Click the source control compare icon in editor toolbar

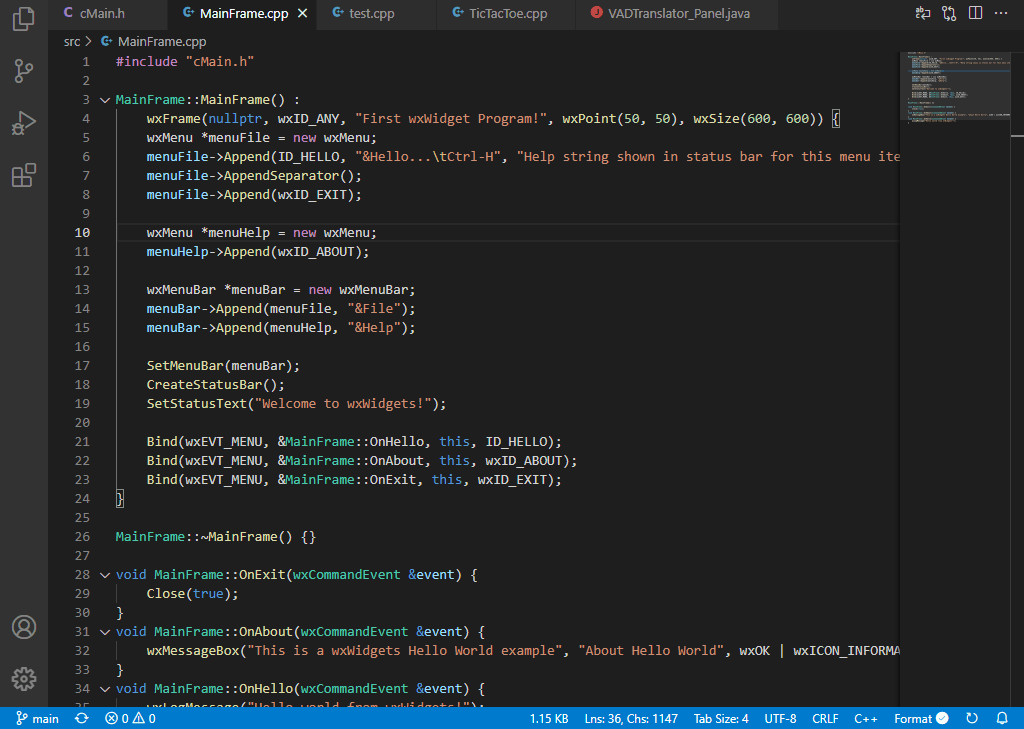(x=949, y=13)
